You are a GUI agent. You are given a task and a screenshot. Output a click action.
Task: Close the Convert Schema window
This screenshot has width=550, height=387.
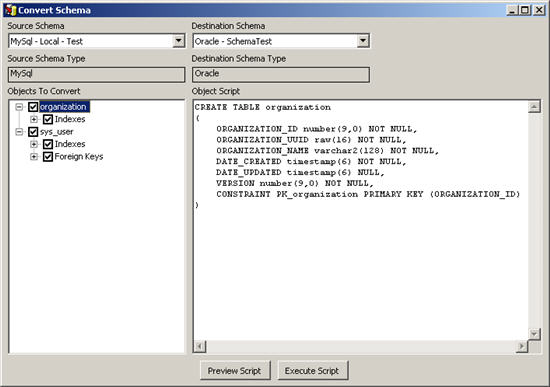point(539,10)
